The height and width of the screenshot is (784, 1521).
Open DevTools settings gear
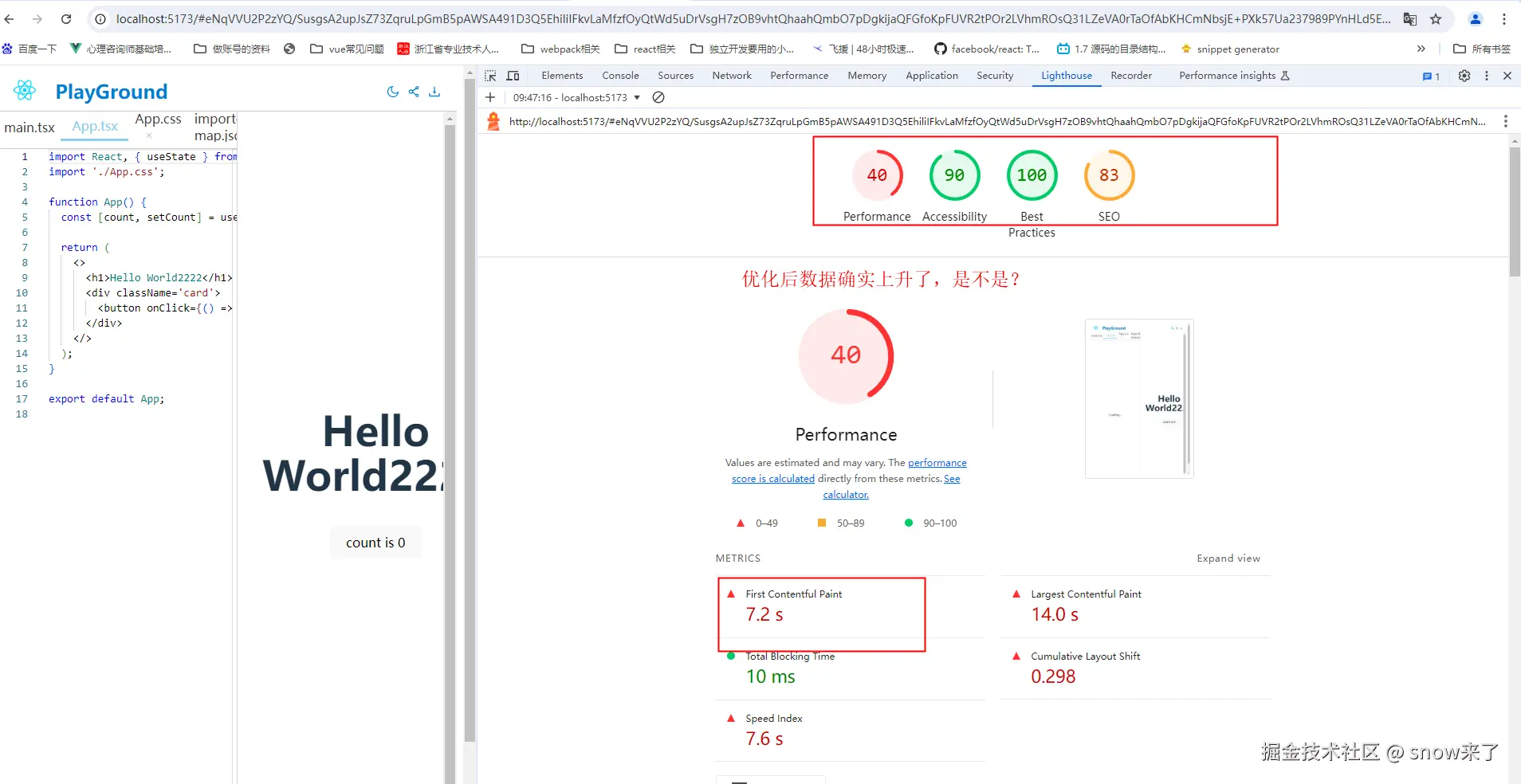[x=1464, y=76]
